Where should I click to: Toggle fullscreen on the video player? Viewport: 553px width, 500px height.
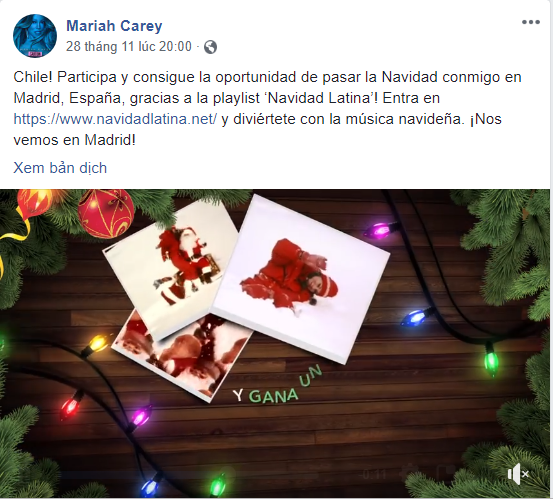pyautogui.click(x=445, y=473)
